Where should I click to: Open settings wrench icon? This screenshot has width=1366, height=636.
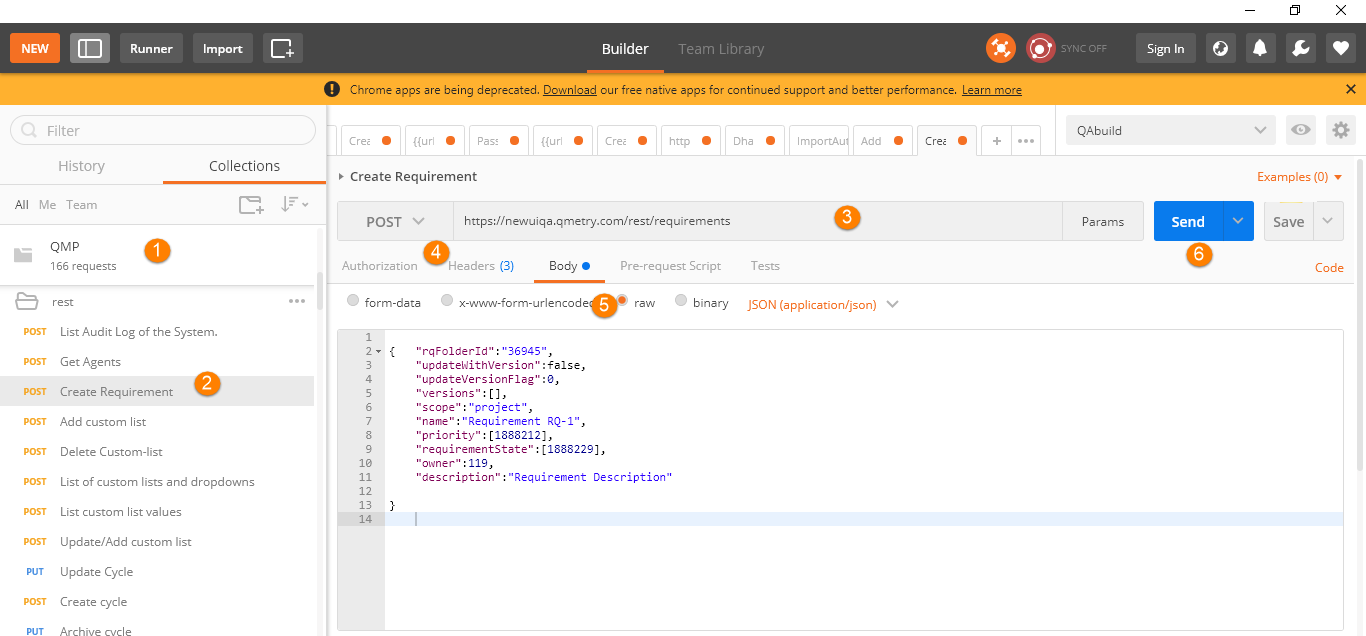1301,48
